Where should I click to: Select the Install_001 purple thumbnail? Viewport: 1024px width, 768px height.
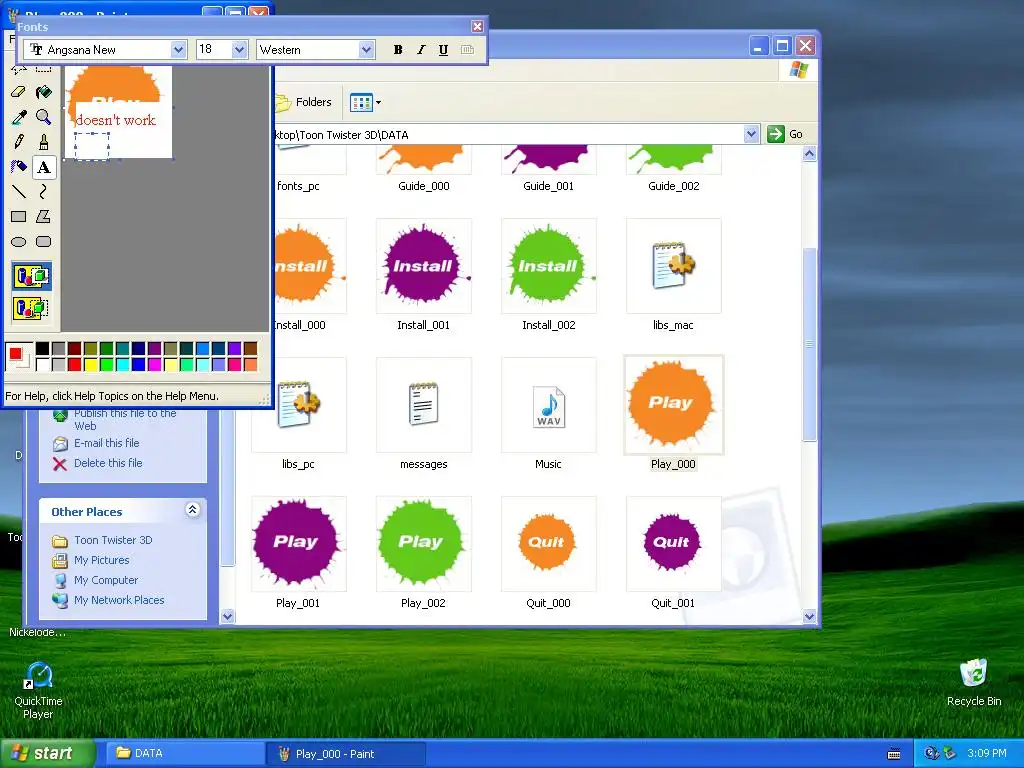(423, 266)
